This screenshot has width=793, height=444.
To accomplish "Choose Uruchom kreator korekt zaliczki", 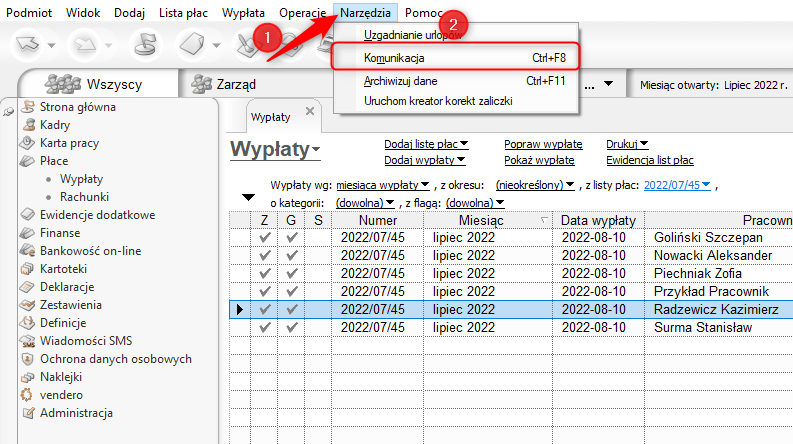I will pyautogui.click(x=455, y=101).
